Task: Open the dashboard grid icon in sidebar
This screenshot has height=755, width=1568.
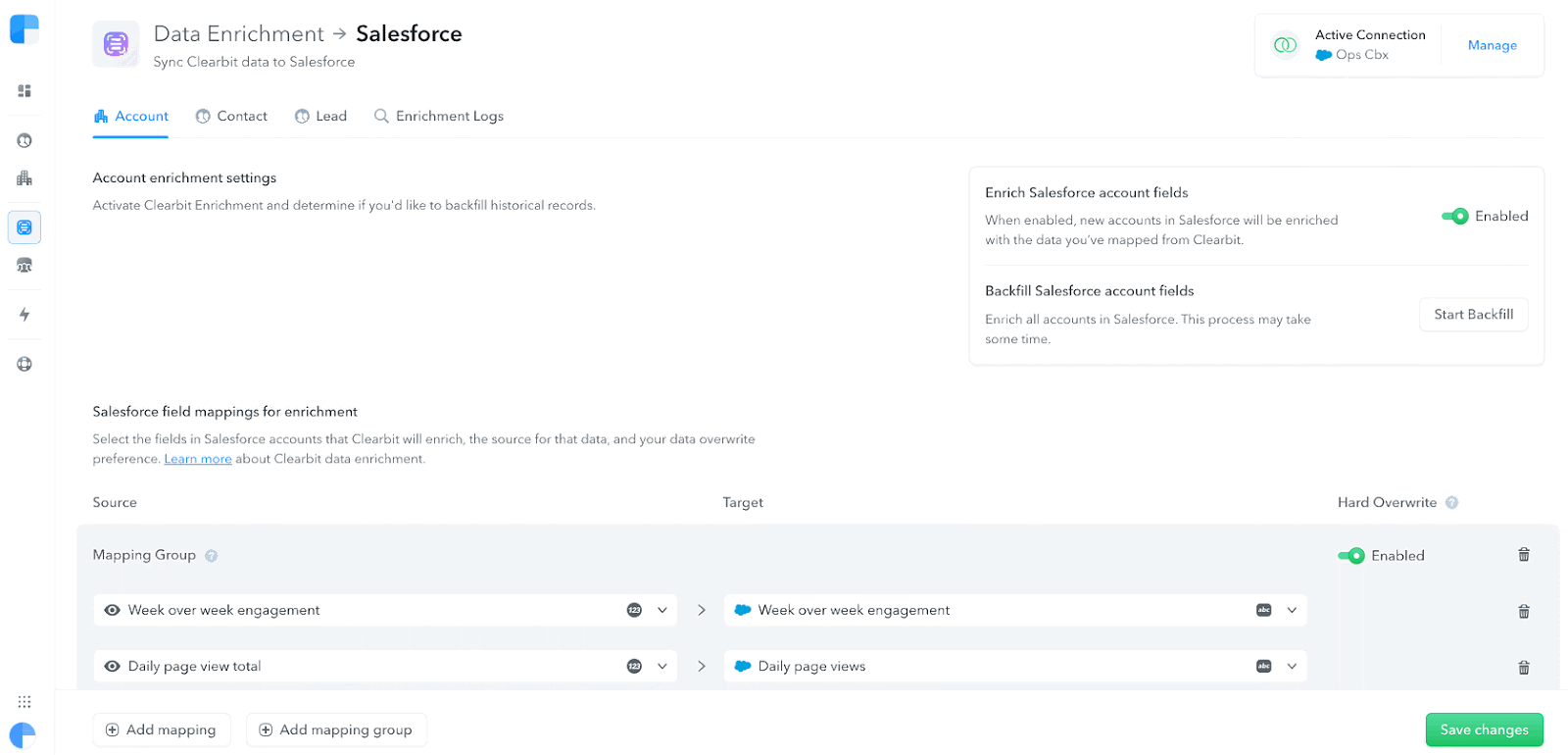Action: [x=24, y=91]
